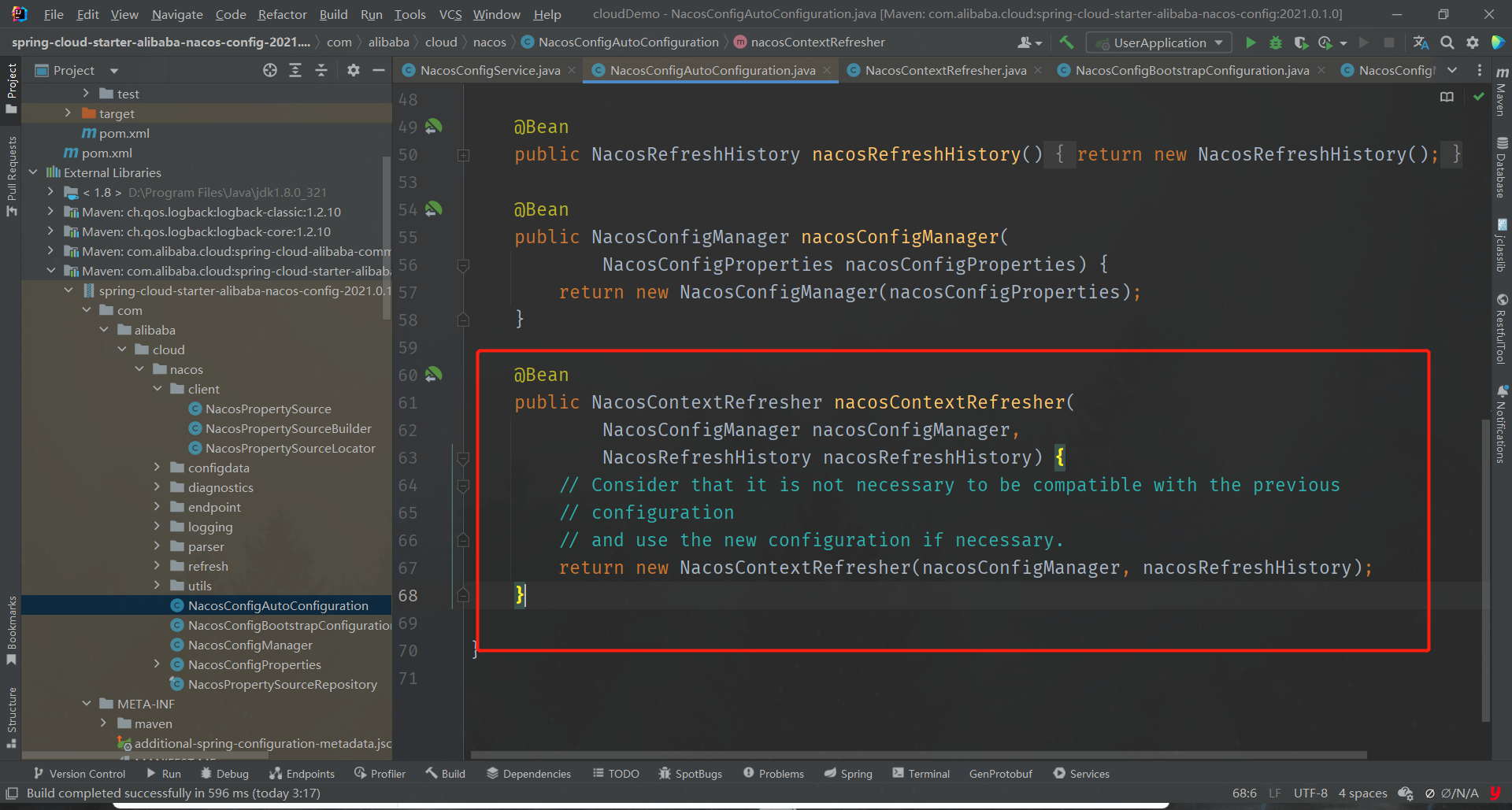The width and height of the screenshot is (1512, 810).
Task: Expand All icon in Project panel
Action: [x=295, y=70]
